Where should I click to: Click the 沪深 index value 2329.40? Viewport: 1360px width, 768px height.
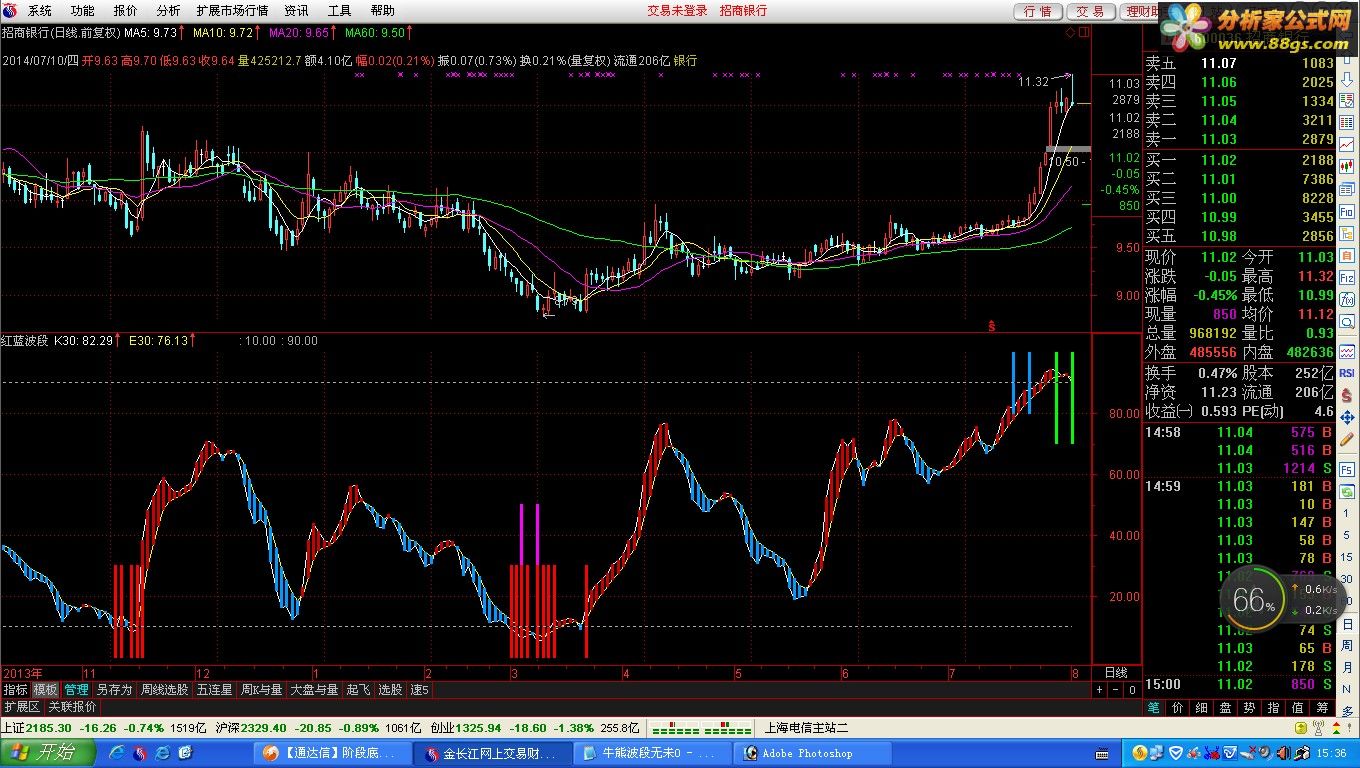(265, 728)
